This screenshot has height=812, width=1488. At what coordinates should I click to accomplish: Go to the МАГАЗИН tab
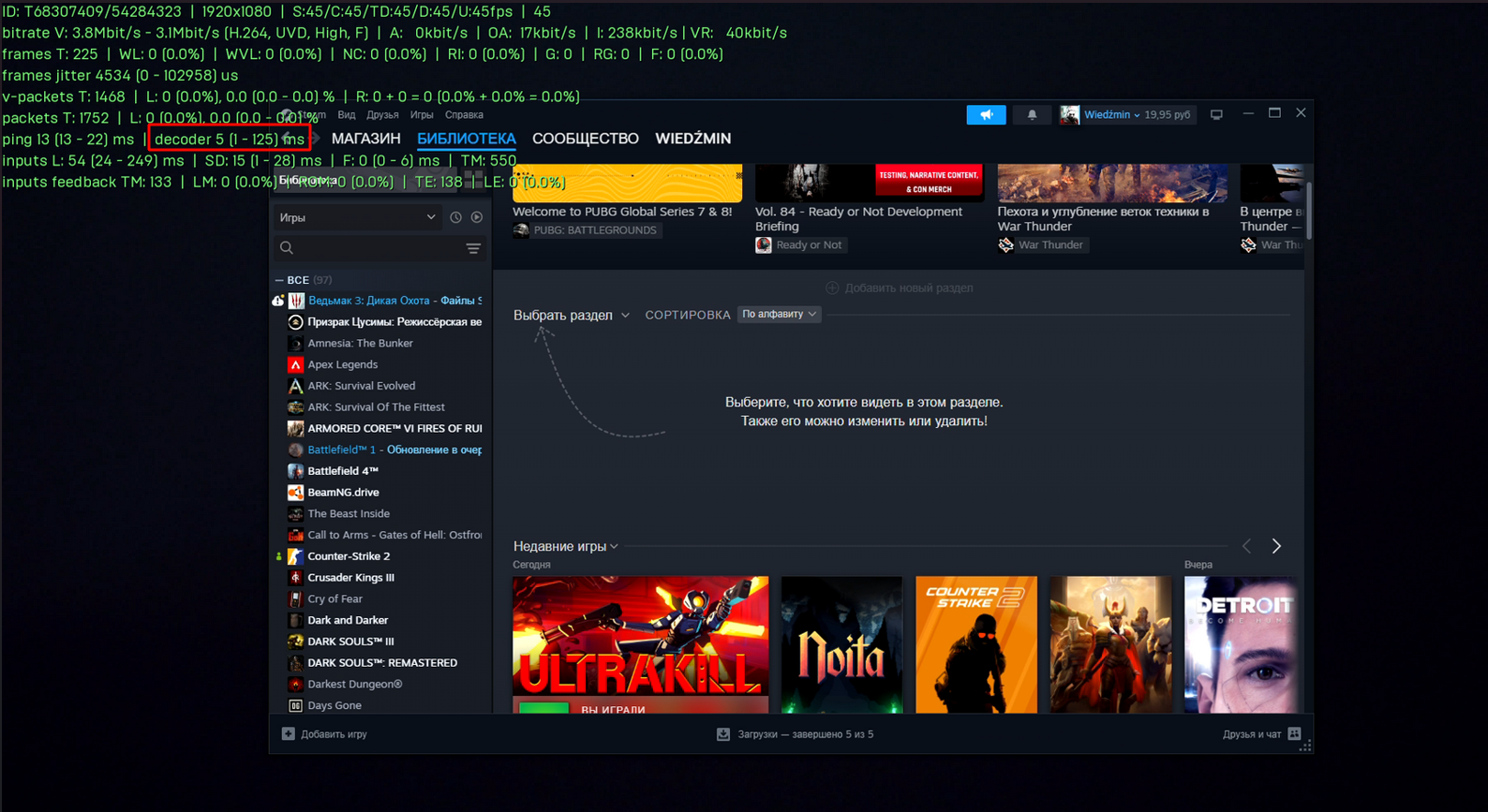365,139
